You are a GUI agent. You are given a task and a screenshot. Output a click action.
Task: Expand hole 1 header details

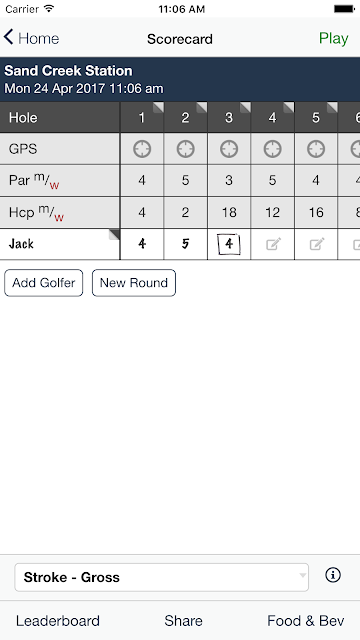click(x=158, y=107)
